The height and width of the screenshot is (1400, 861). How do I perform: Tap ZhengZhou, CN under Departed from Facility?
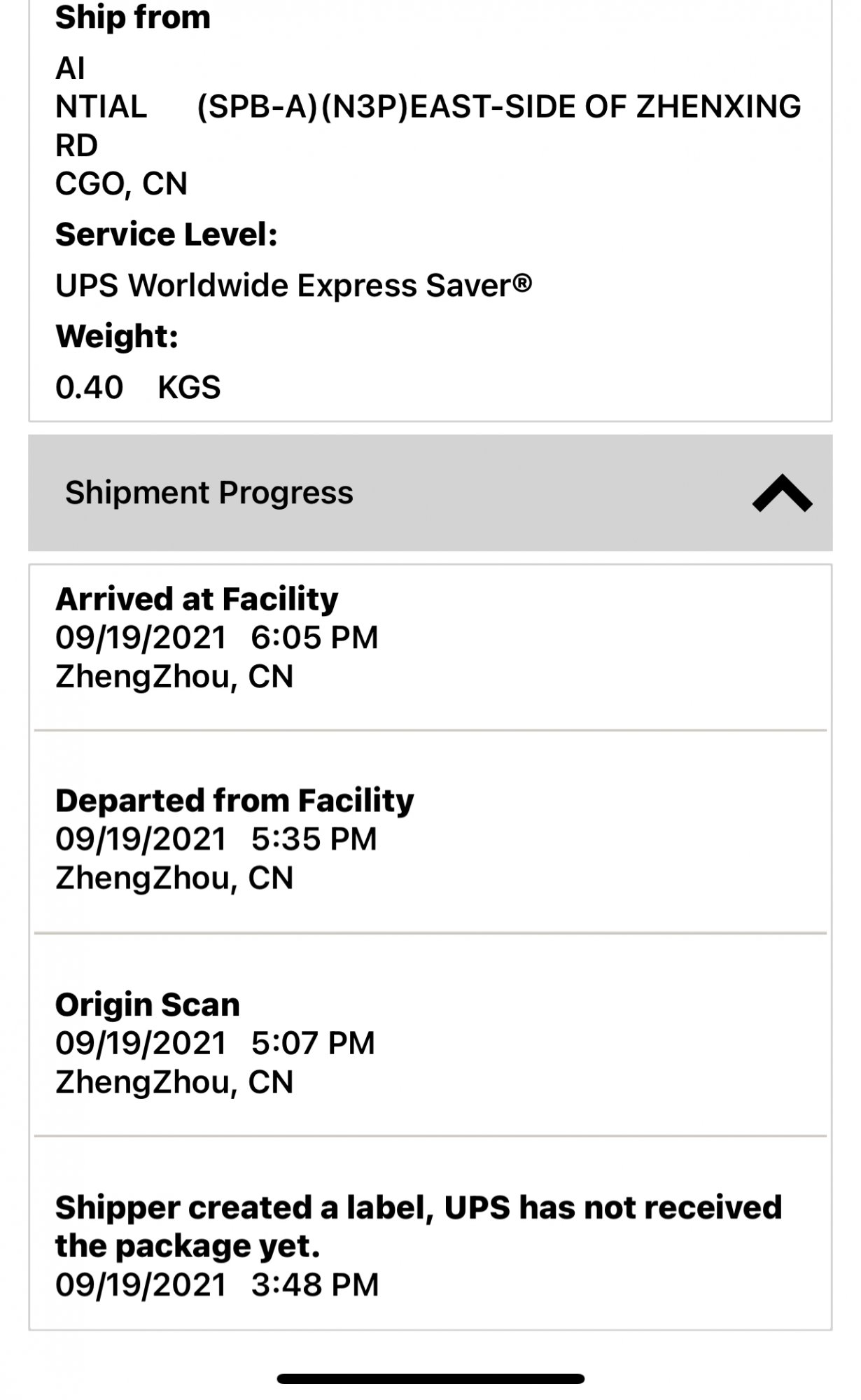[174, 878]
